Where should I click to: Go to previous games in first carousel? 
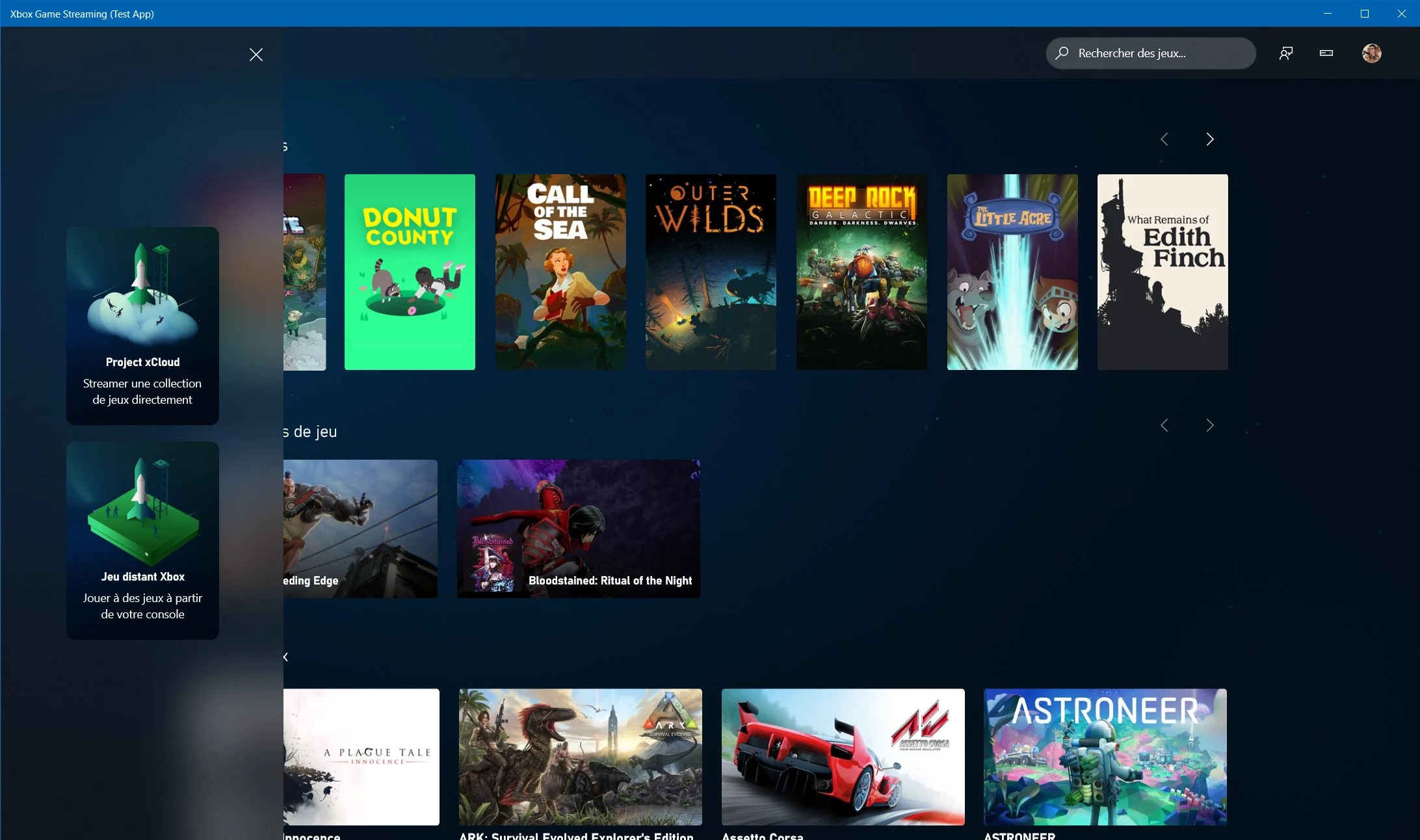[1164, 139]
